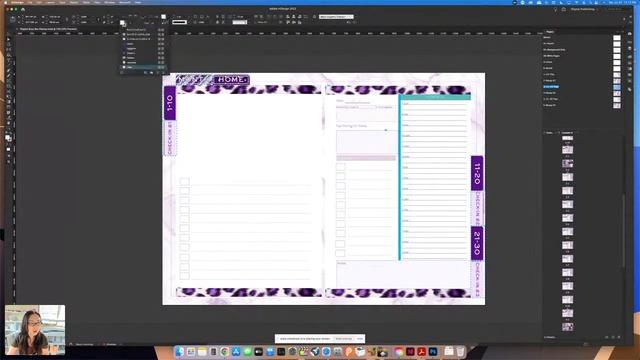This screenshot has width=640, height=360.
Task: Click the CHECK-IN #1 side tab
Action: click(x=170, y=138)
